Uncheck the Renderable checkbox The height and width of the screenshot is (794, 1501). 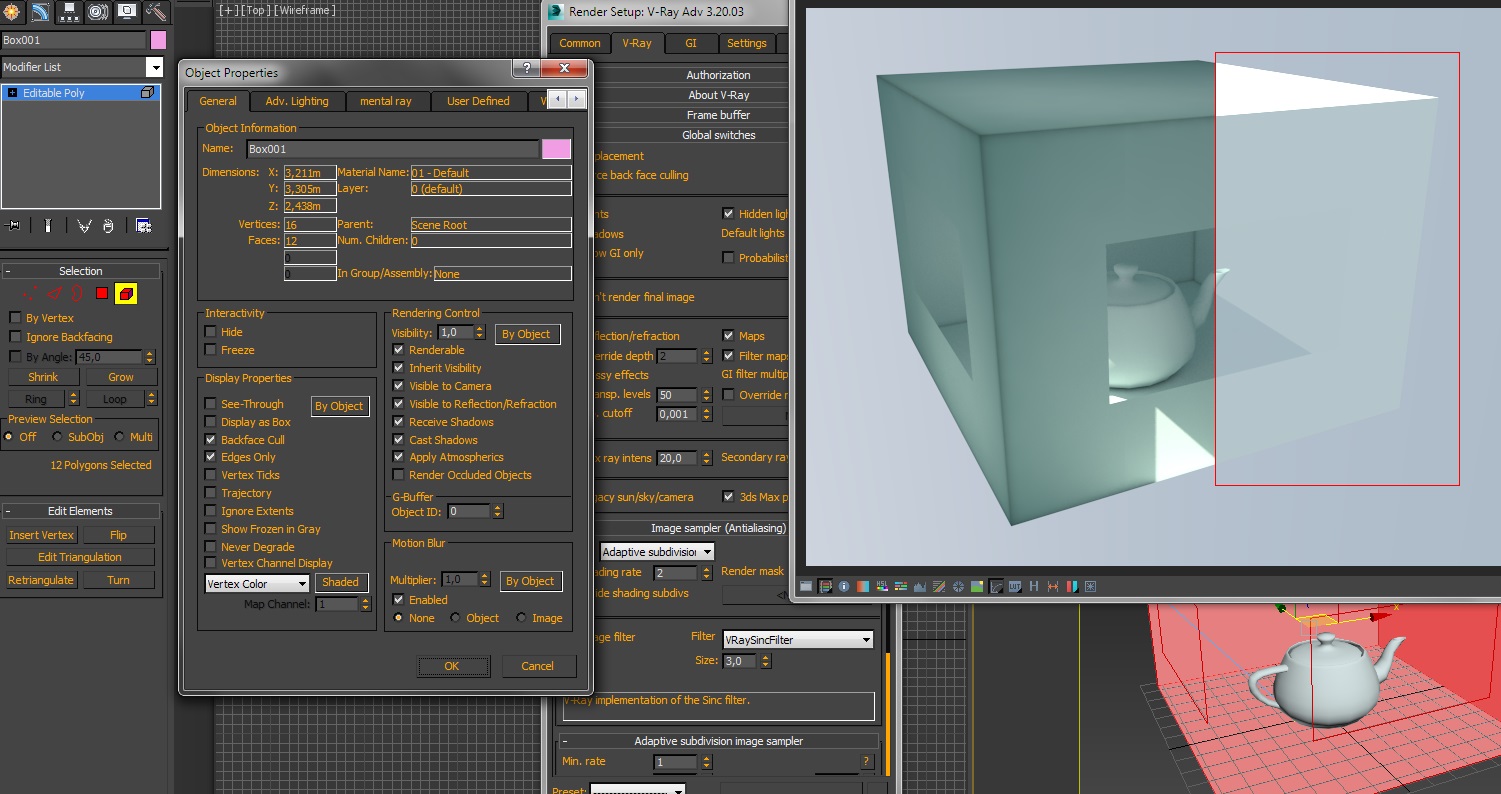[x=398, y=350]
